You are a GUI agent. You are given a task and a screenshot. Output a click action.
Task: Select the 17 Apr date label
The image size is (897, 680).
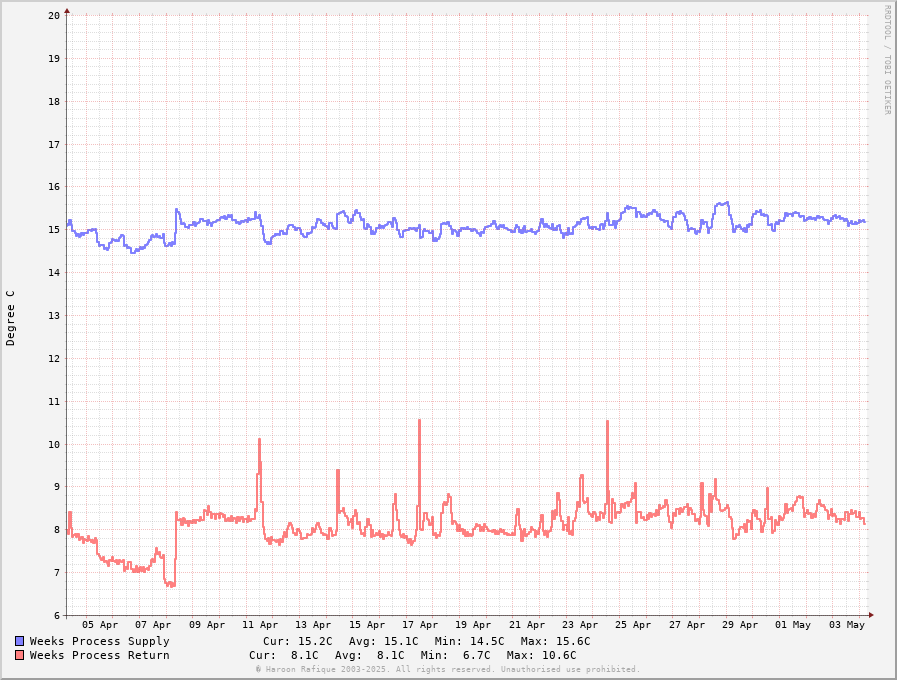point(420,625)
